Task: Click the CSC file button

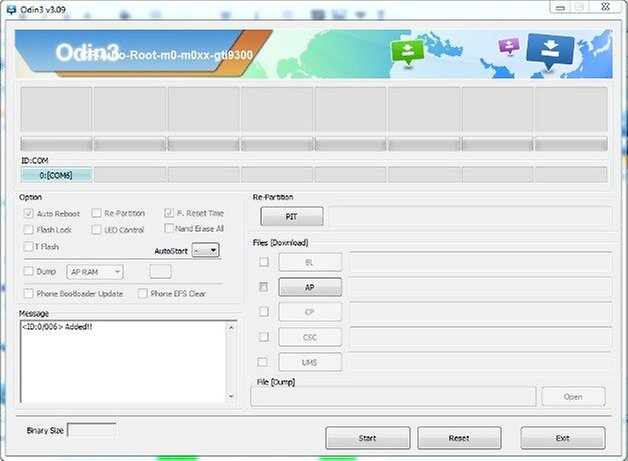Action: (x=310, y=337)
